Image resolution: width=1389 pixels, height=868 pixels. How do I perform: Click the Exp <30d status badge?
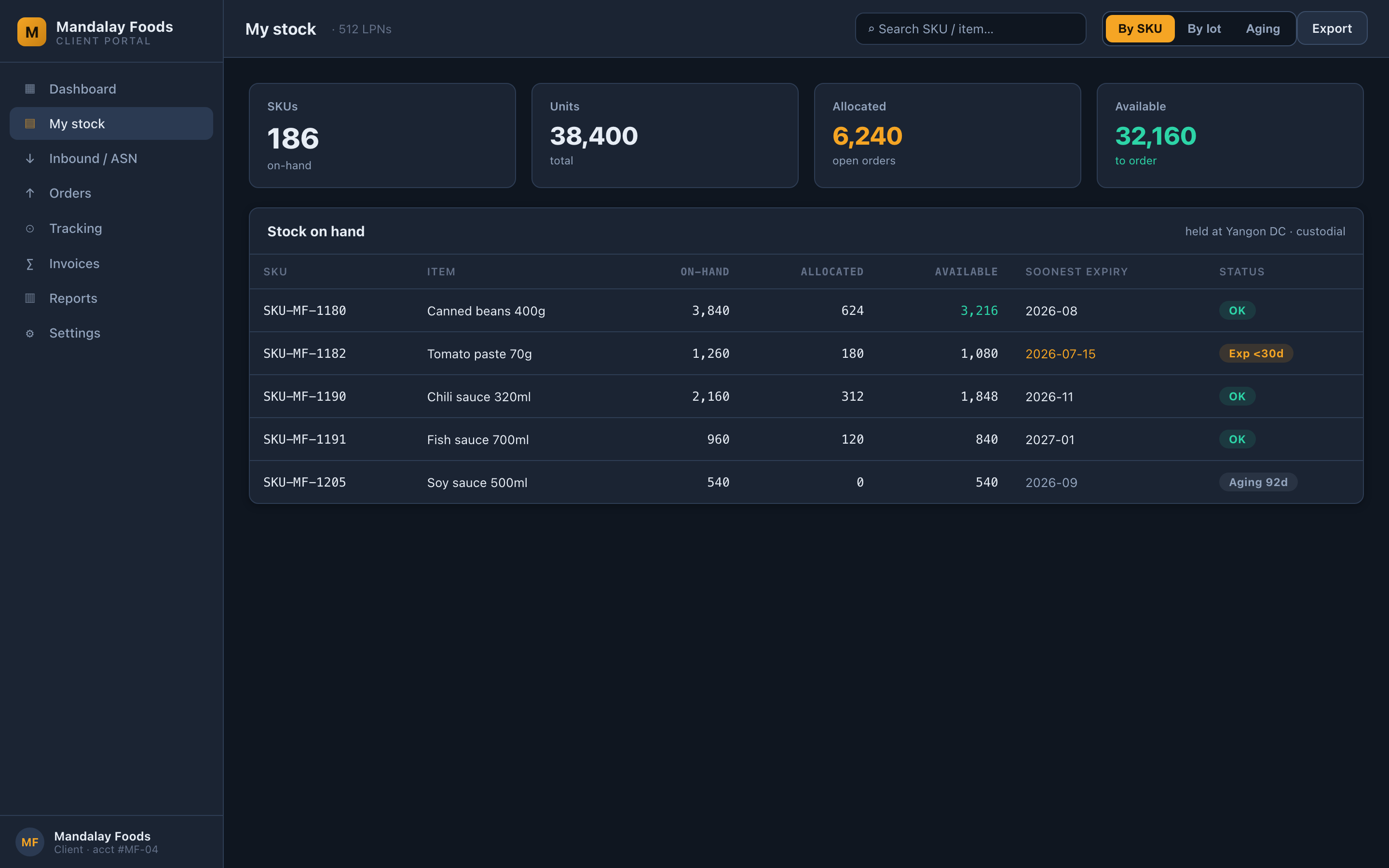(1256, 353)
